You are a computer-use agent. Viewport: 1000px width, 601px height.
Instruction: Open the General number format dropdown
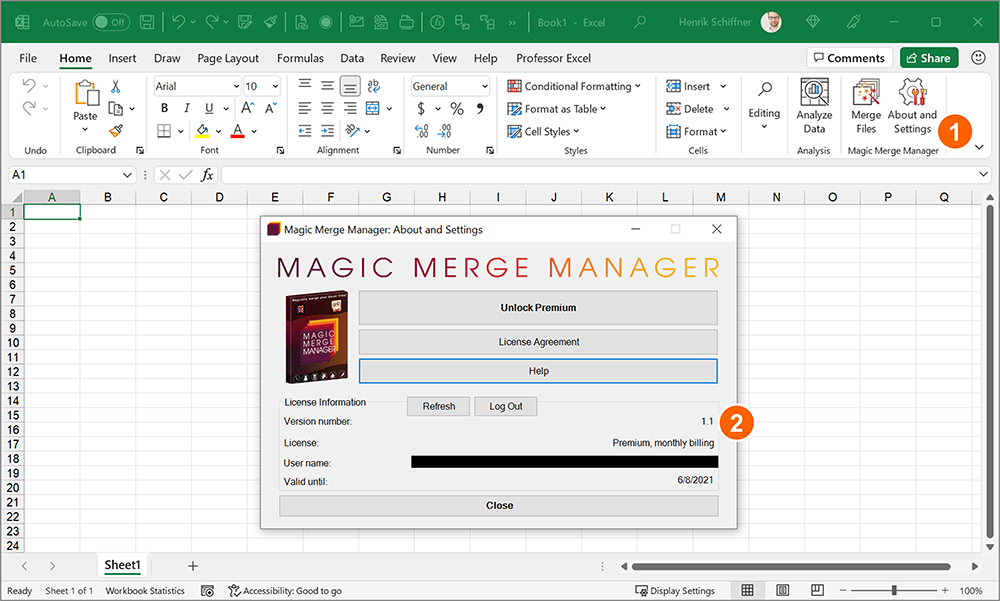(x=483, y=85)
